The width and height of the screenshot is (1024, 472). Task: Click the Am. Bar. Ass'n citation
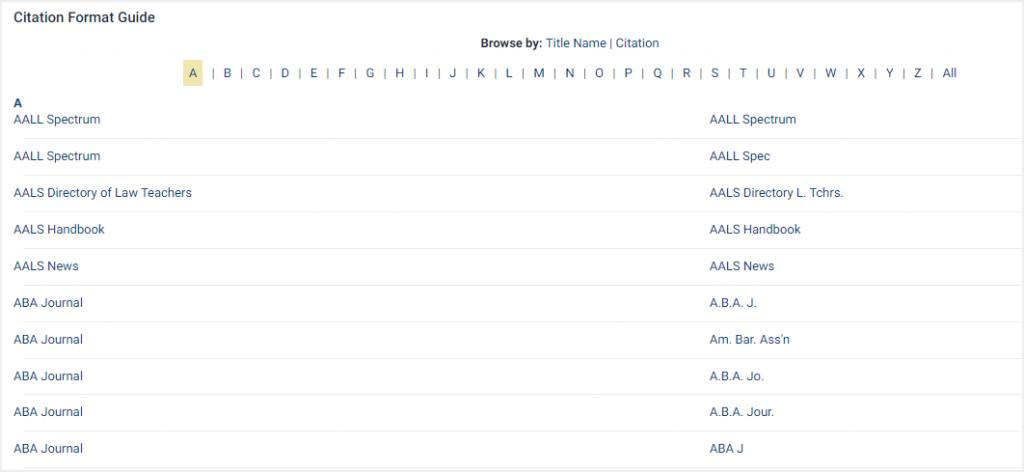click(x=750, y=339)
